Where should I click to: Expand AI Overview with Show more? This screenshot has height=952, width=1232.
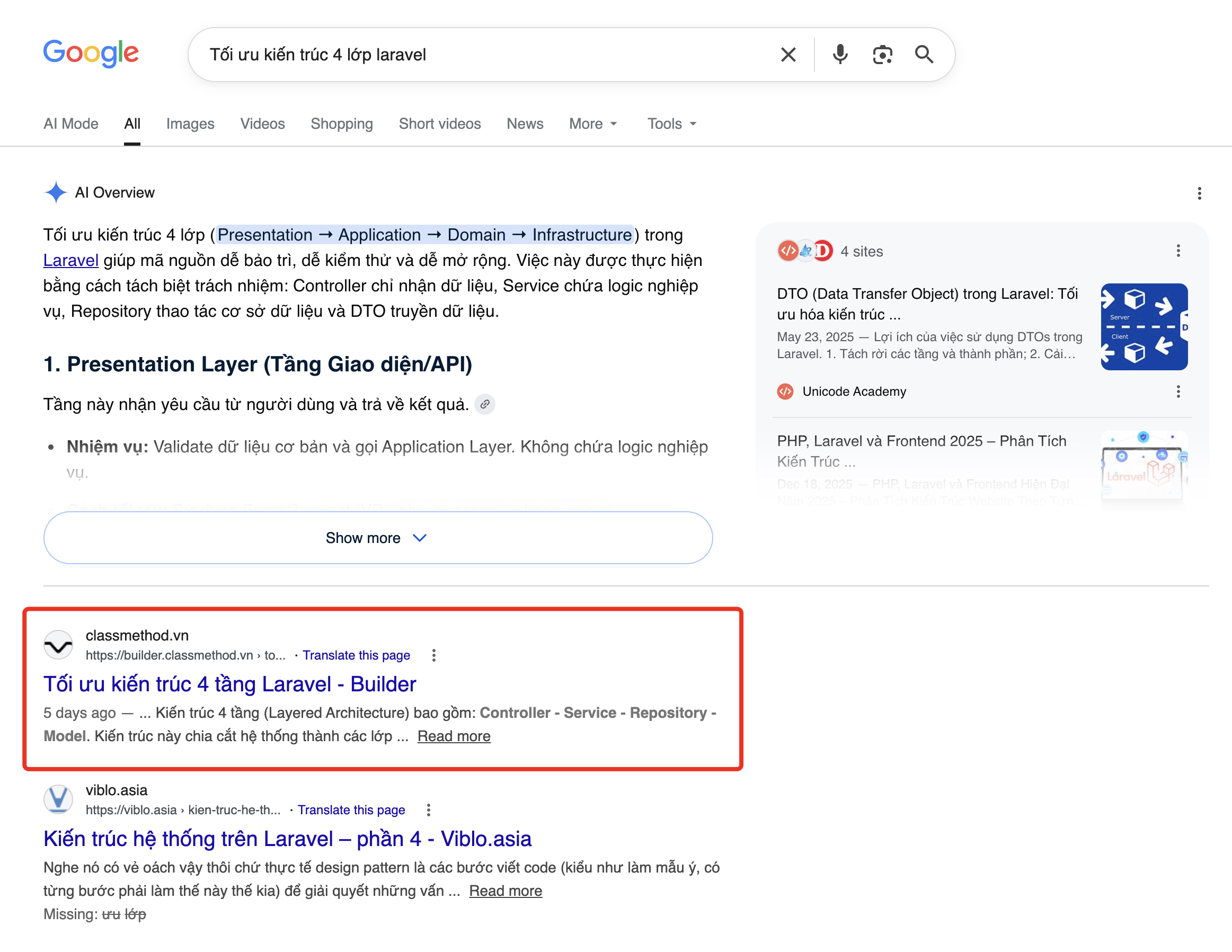pos(378,538)
